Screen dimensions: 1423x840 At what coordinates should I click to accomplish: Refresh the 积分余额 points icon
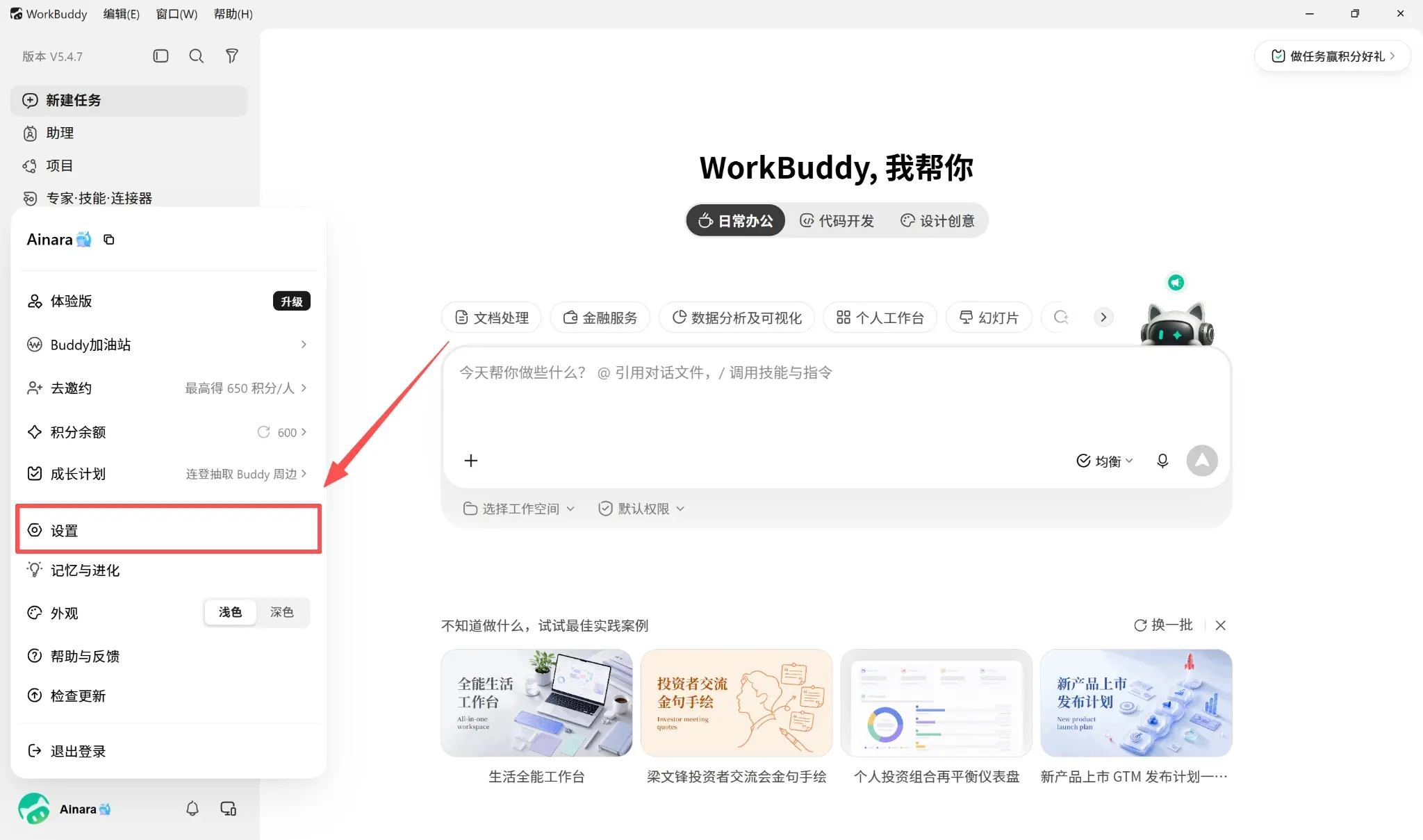pos(263,432)
